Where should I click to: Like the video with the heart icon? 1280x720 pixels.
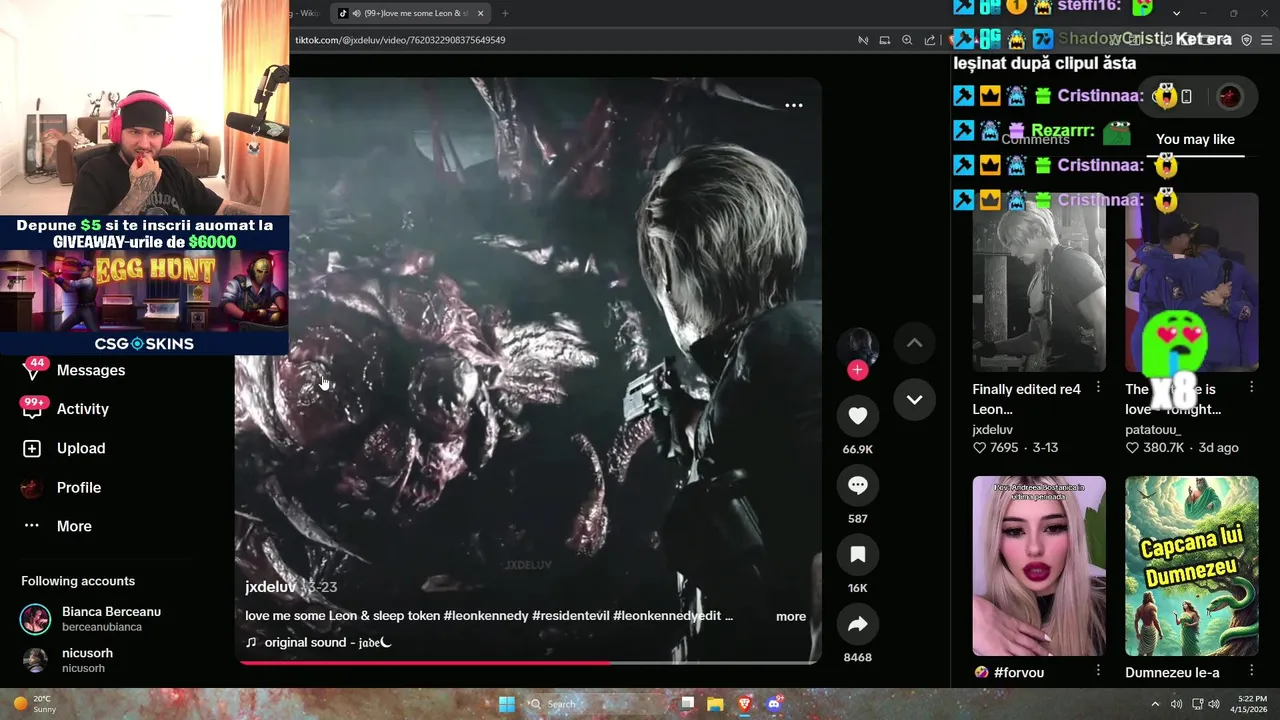pyautogui.click(x=857, y=416)
